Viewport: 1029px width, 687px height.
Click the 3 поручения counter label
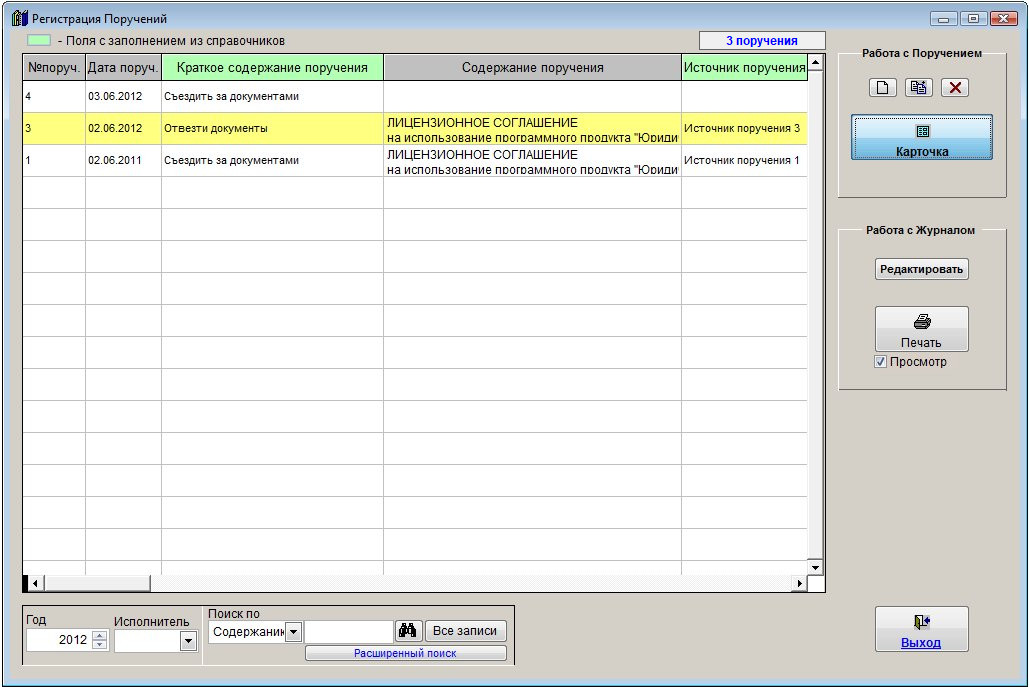point(762,41)
